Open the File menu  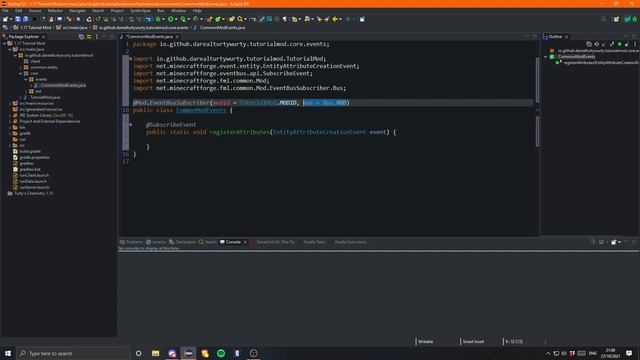[5, 11]
